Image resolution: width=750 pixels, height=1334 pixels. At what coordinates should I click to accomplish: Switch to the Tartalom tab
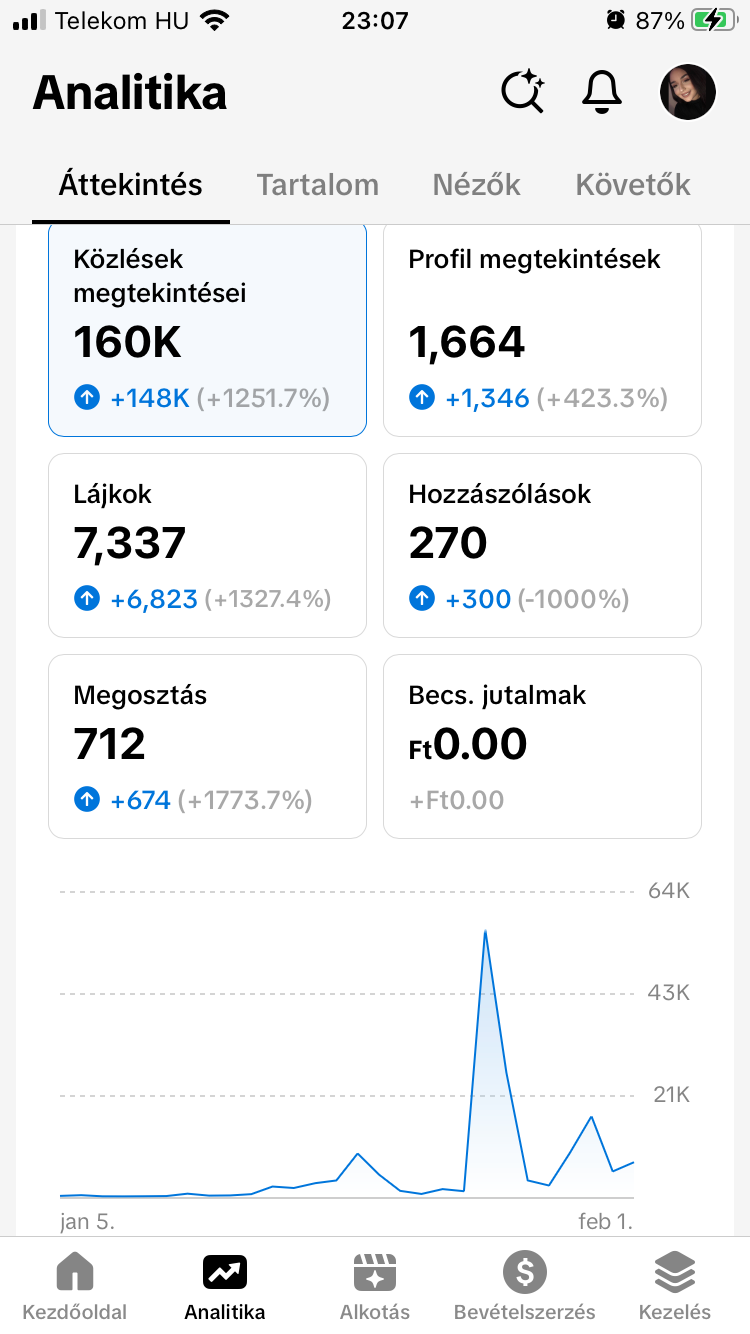tap(318, 185)
